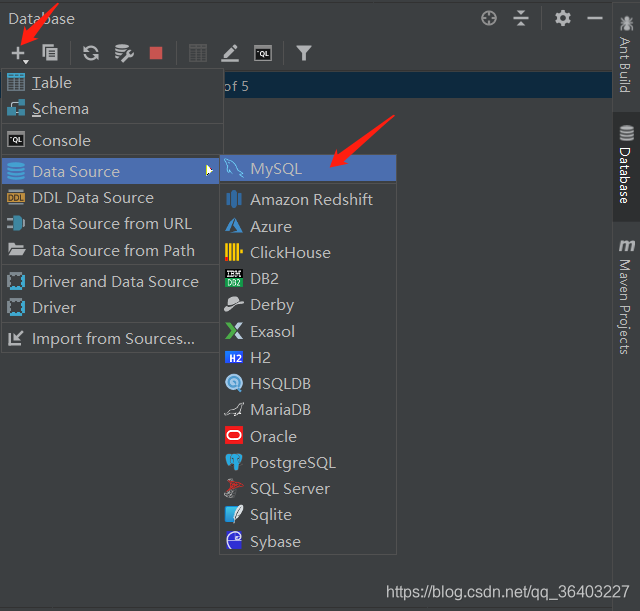
Task: Click the red Disconnect stop icon
Action: tap(156, 53)
